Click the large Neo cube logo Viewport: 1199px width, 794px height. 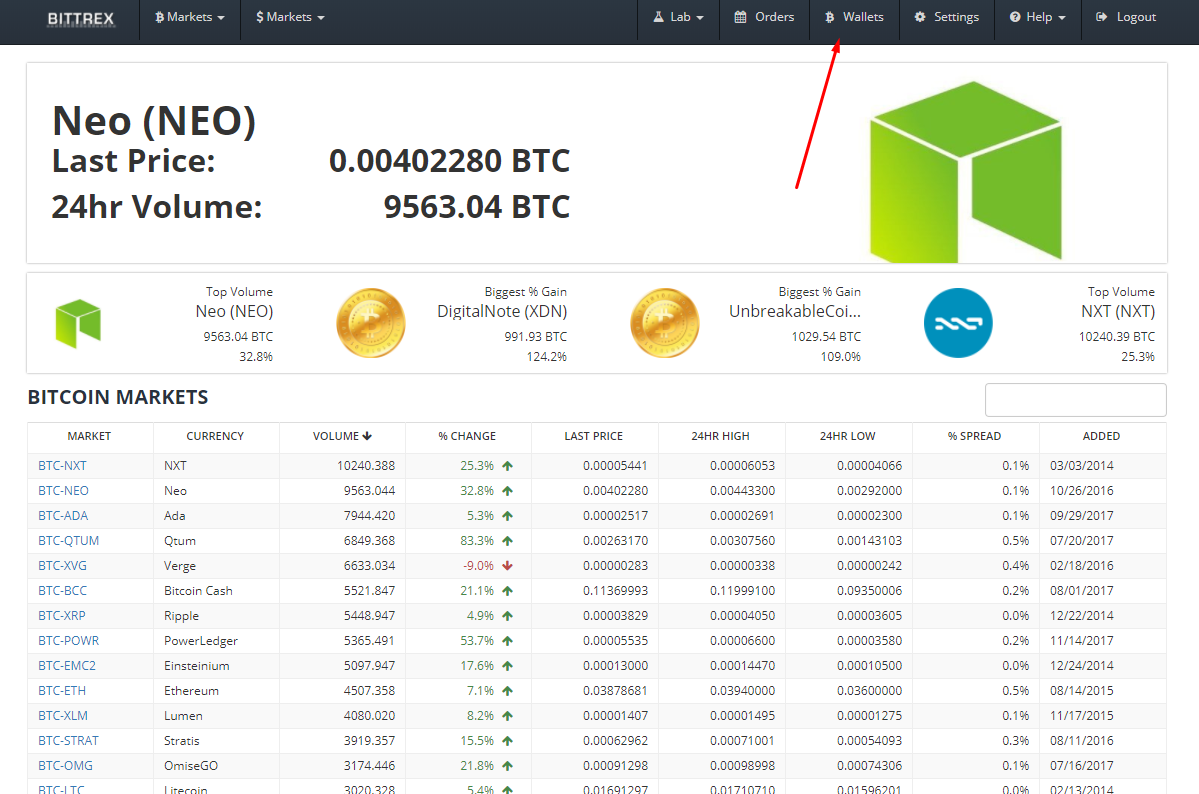(x=966, y=172)
